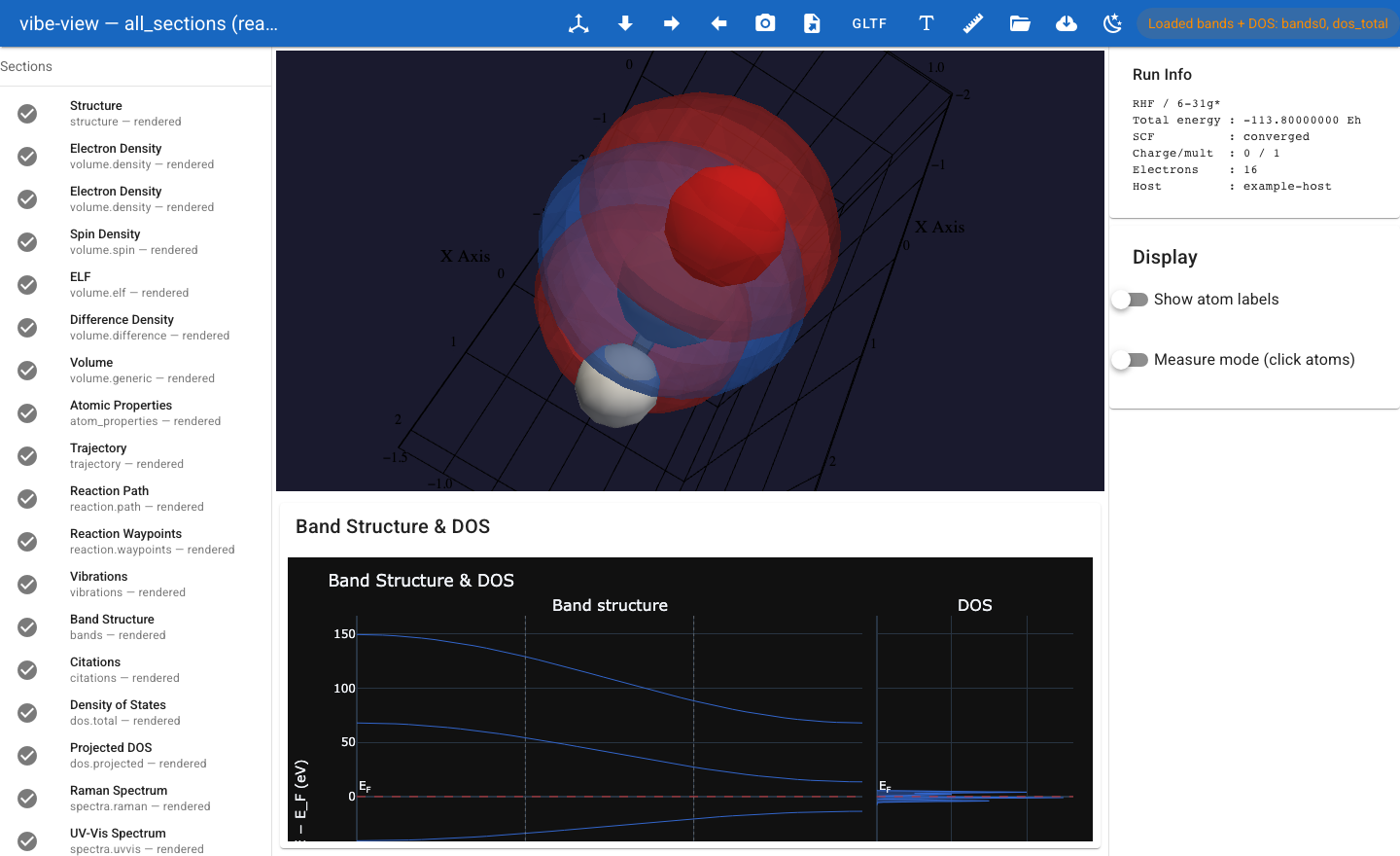Click the right arrow view icon
The image size is (1400, 856).
672,23
